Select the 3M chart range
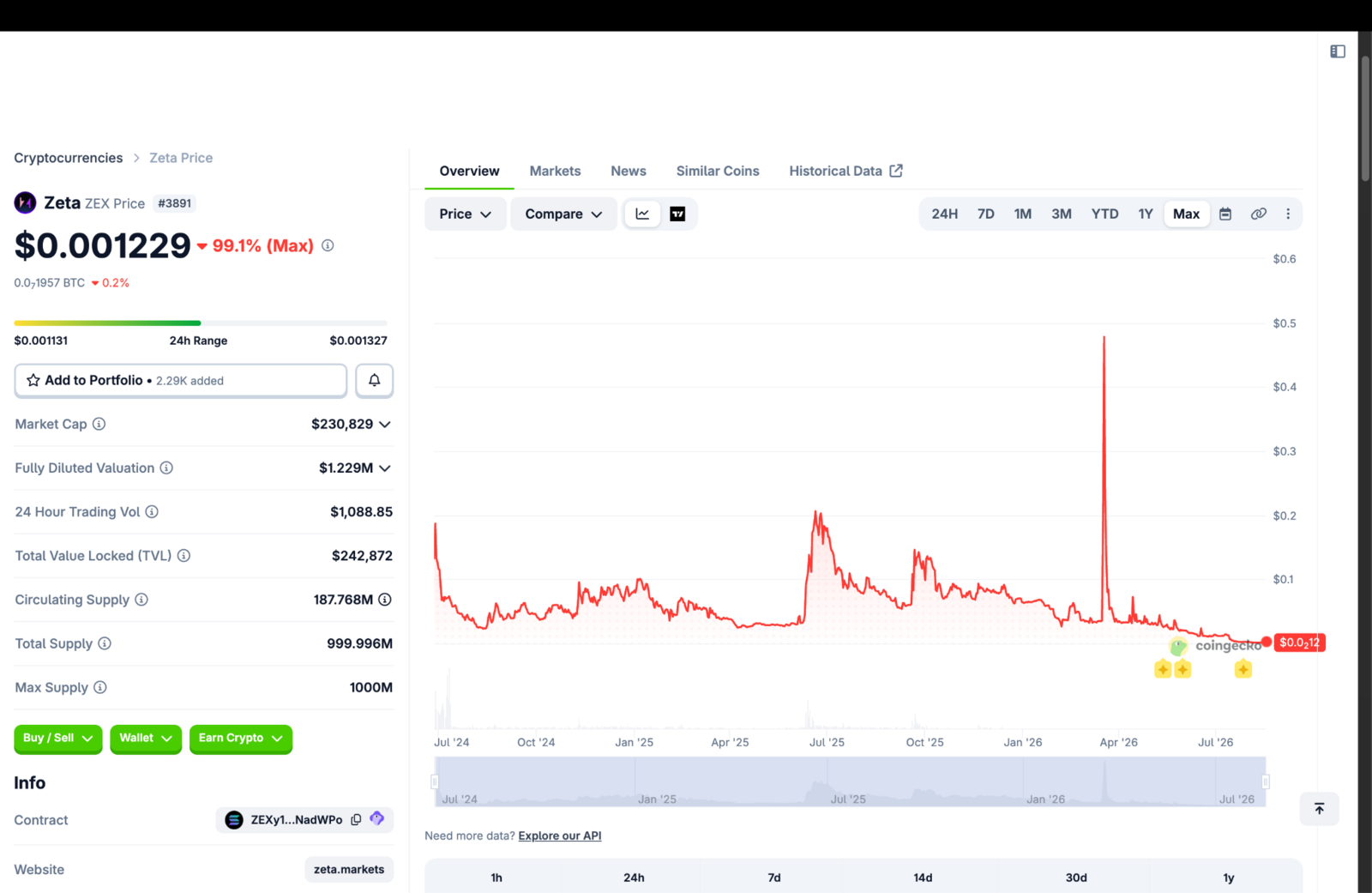The height and width of the screenshot is (893, 1372). point(1062,214)
